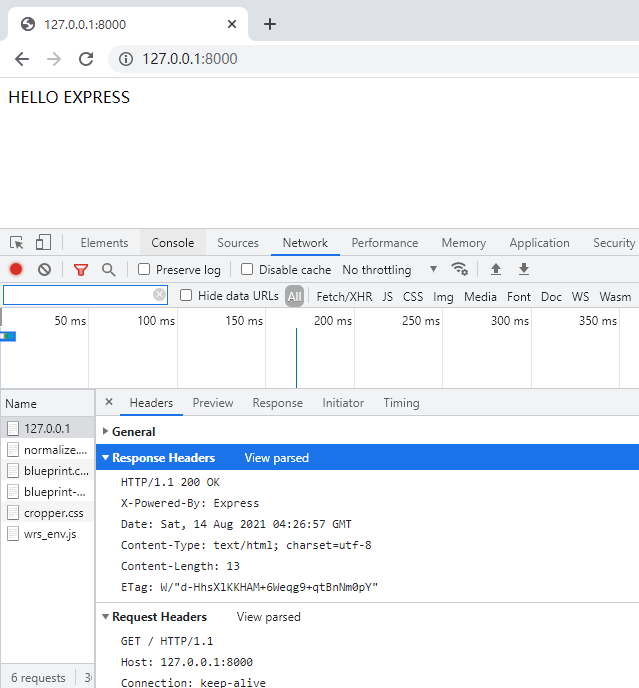This screenshot has height=688, width=639.
Task: Open the Memory panel
Action: pyautogui.click(x=463, y=243)
